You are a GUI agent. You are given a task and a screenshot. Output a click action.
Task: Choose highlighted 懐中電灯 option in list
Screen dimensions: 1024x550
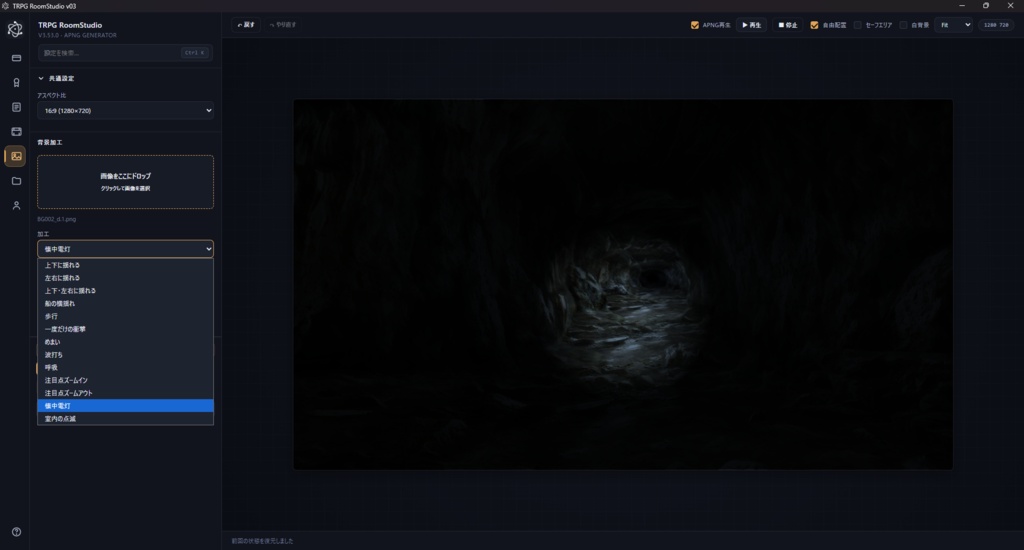[125, 406]
